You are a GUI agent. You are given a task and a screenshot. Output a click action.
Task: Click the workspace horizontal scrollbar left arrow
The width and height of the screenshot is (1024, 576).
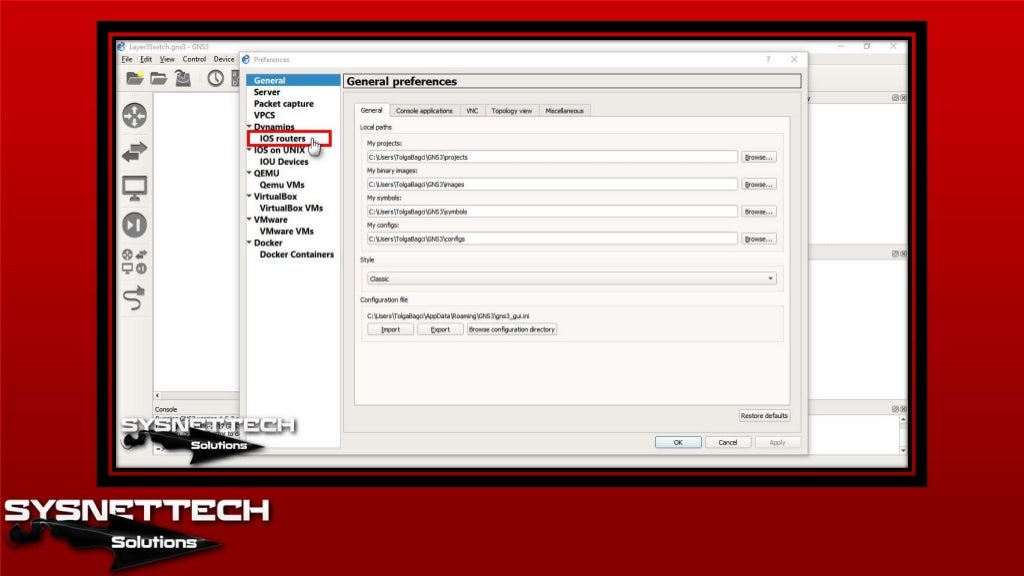157,396
